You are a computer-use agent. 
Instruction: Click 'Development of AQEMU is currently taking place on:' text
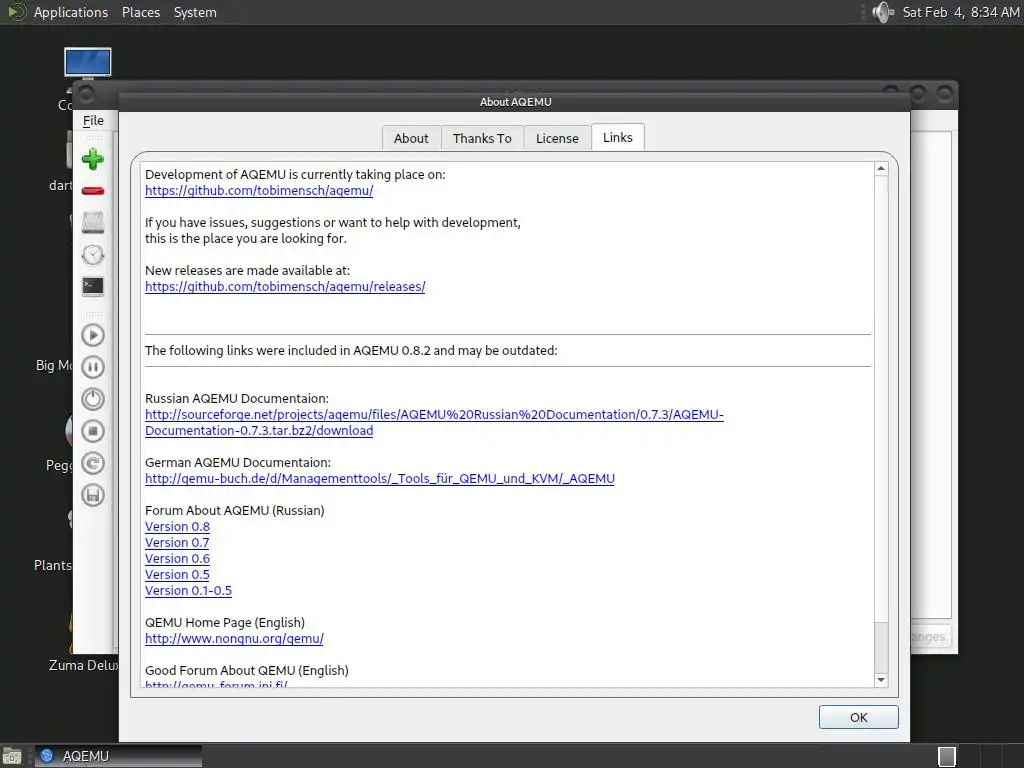click(x=295, y=174)
